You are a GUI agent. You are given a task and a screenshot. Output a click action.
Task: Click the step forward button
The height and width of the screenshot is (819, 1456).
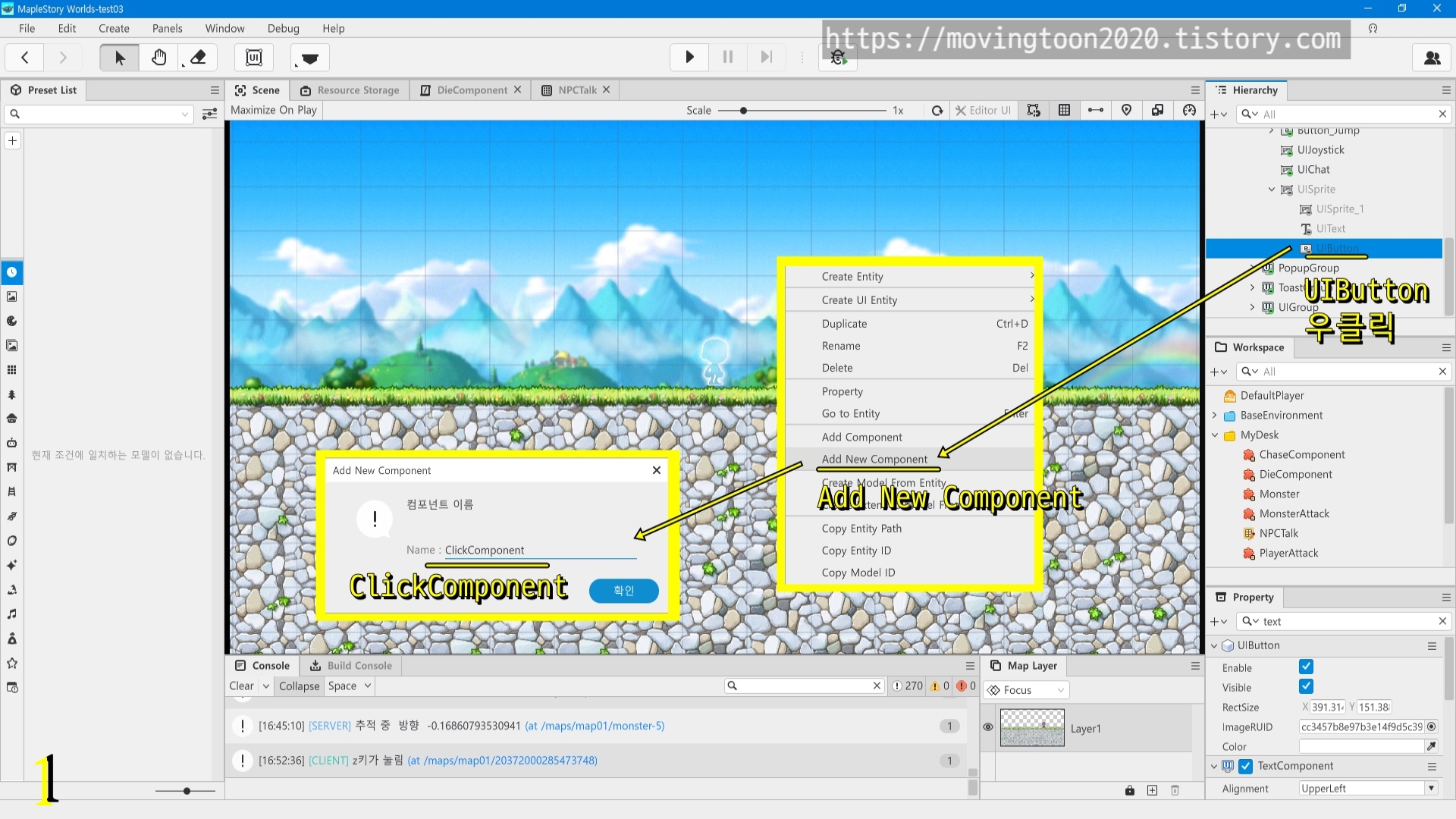[767, 57]
